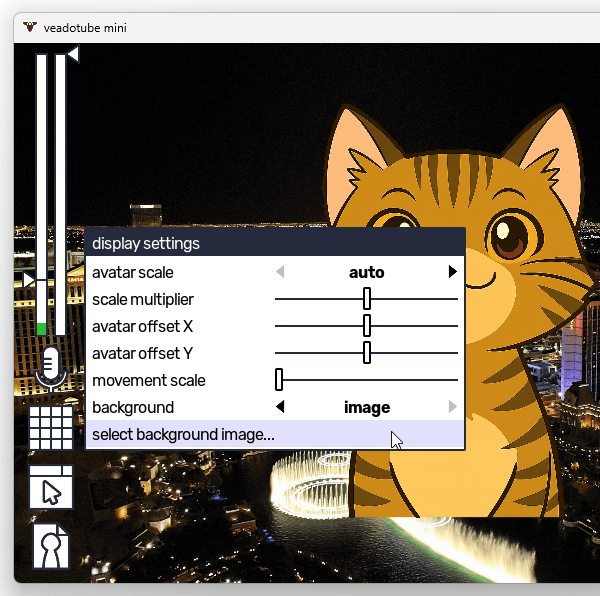The height and width of the screenshot is (596, 600).
Task: Click the lower threshold triangle on the mic meter
Action: click(x=28, y=280)
